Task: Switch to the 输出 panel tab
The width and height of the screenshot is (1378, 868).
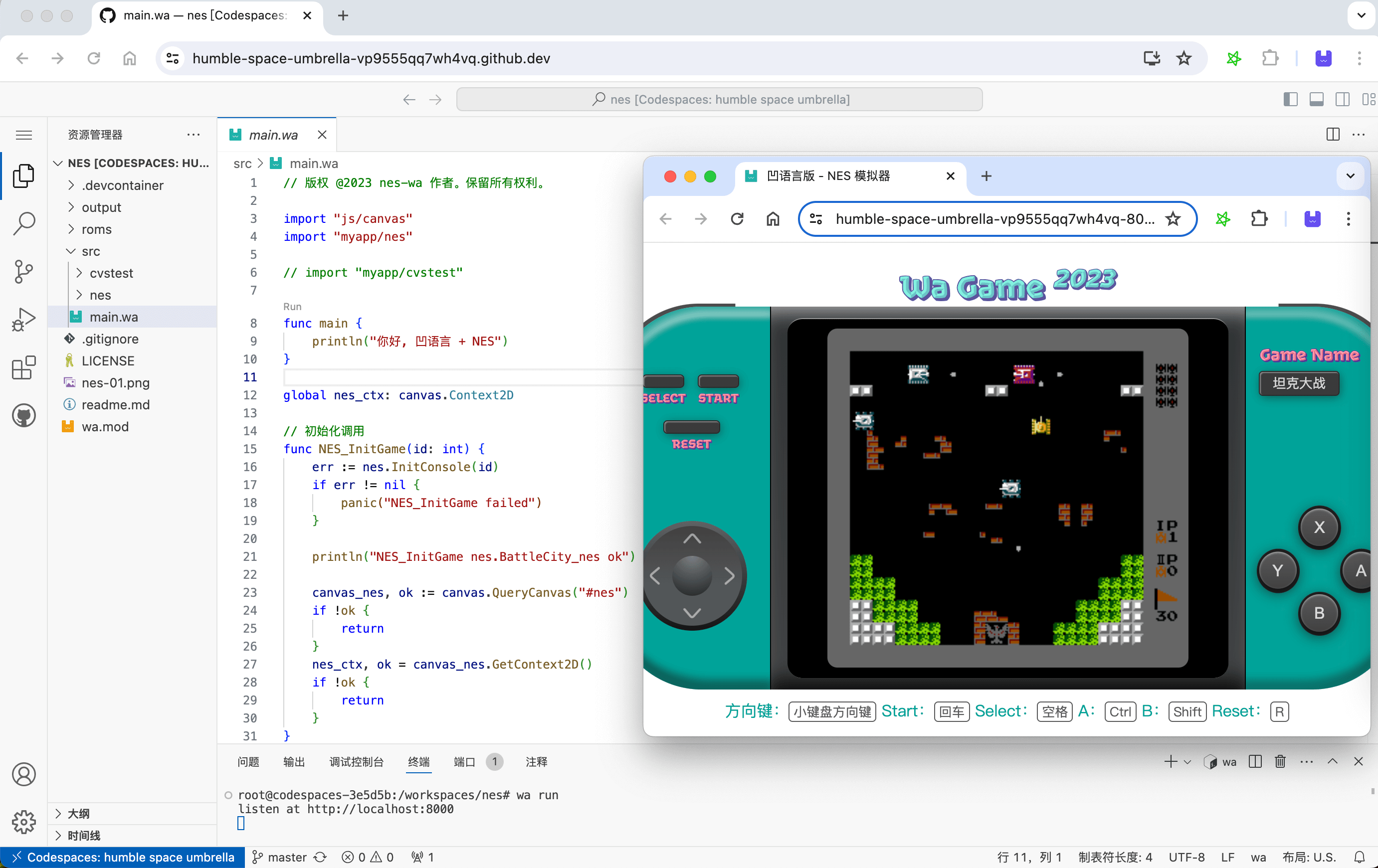Action: (x=294, y=762)
